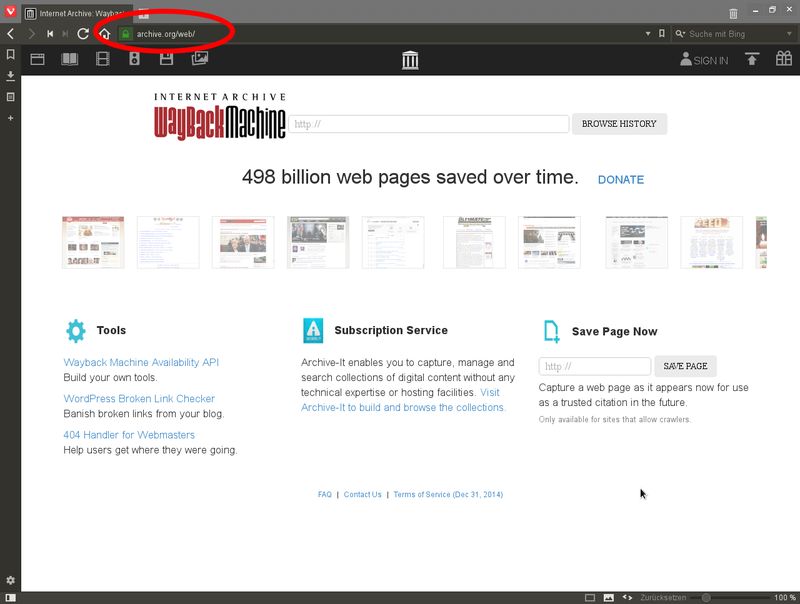
Task: Open closed tabs trash can list
Action: click(733, 14)
